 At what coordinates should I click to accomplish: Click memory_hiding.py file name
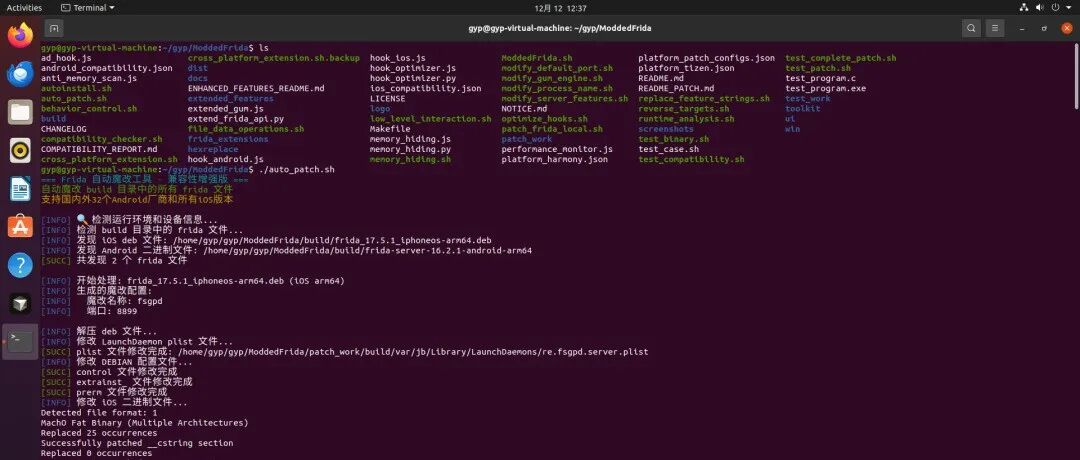411,149
